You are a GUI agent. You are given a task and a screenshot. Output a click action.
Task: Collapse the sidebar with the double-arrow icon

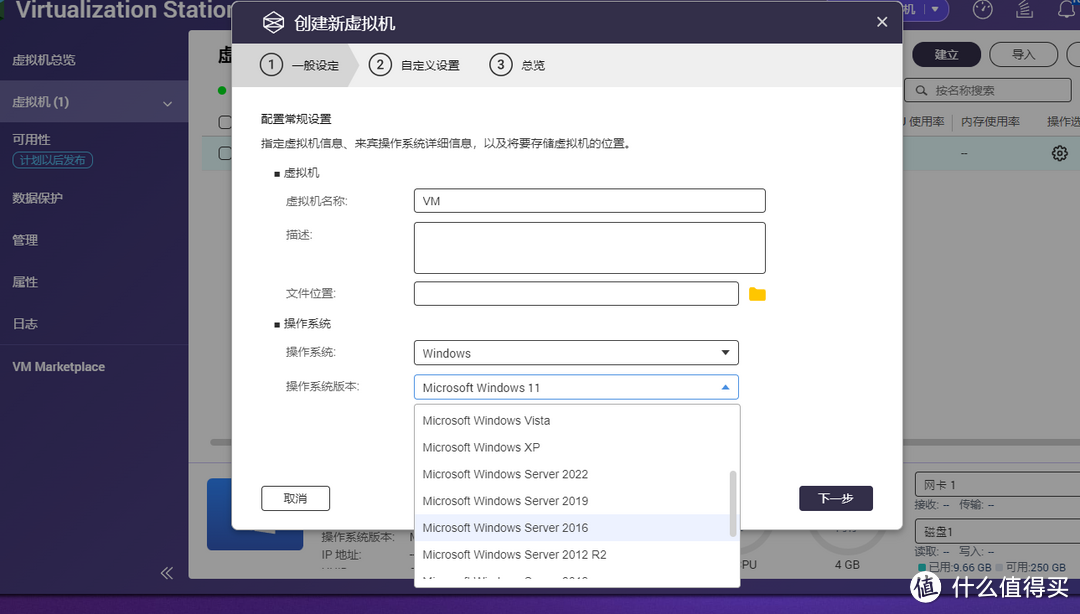(x=167, y=573)
